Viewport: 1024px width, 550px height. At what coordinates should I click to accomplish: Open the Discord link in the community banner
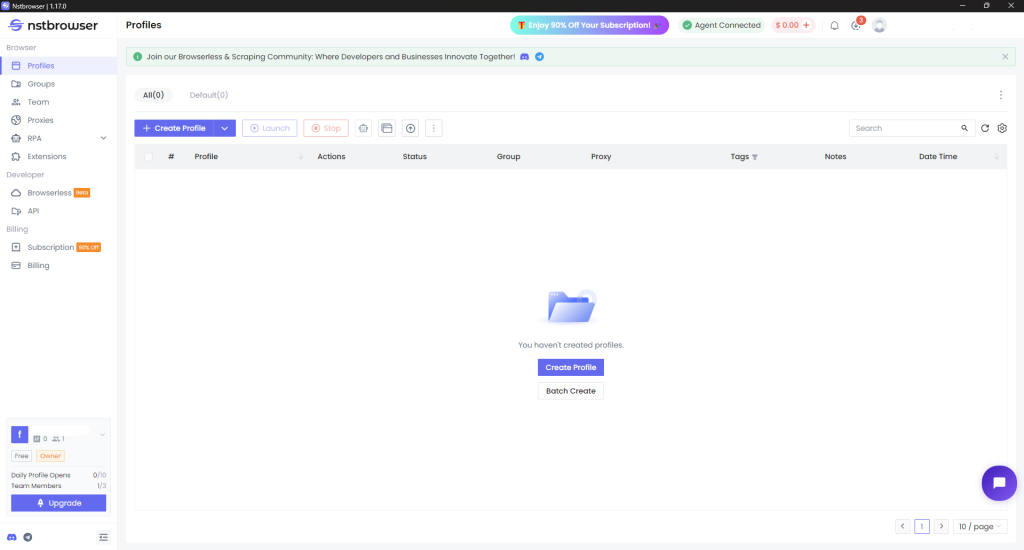click(524, 57)
